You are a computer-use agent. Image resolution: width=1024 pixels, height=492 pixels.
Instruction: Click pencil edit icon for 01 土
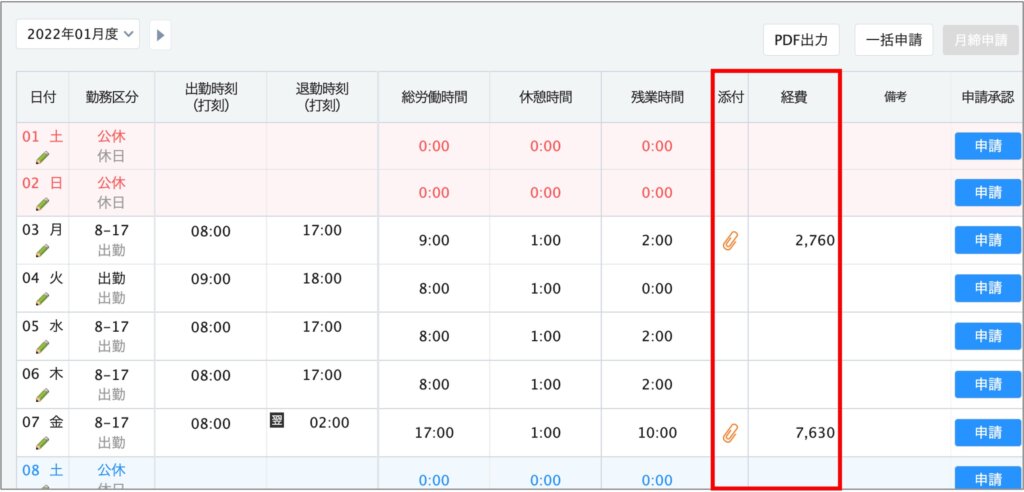pos(42,157)
